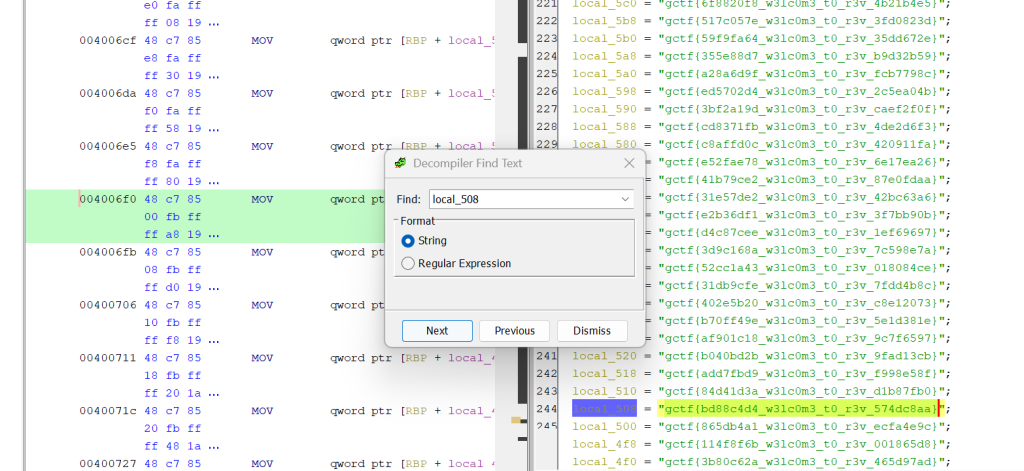Click local_5b0 variable on decompiler line 223
The image size is (1024, 471).
click(604, 39)
